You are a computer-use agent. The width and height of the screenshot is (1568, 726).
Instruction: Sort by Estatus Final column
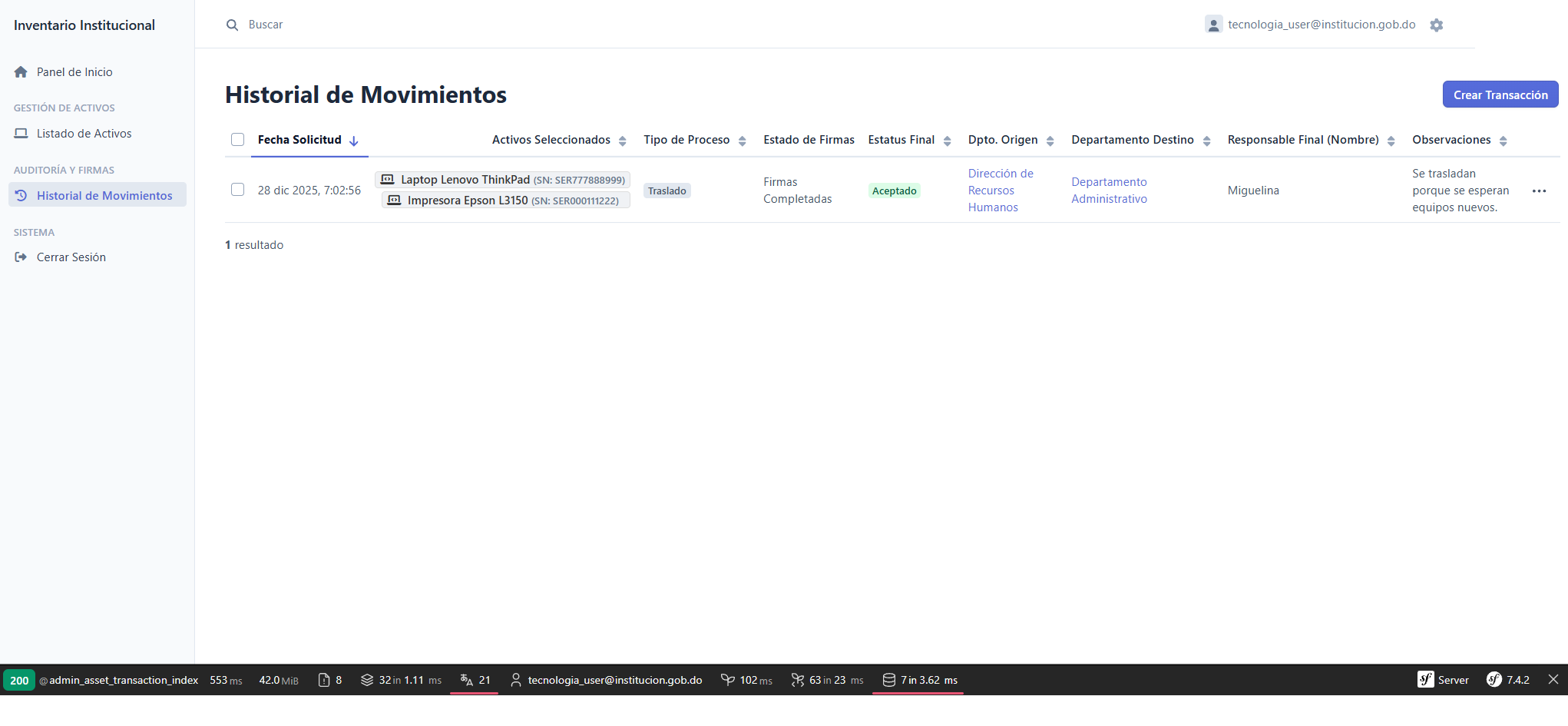coord(910,140)
